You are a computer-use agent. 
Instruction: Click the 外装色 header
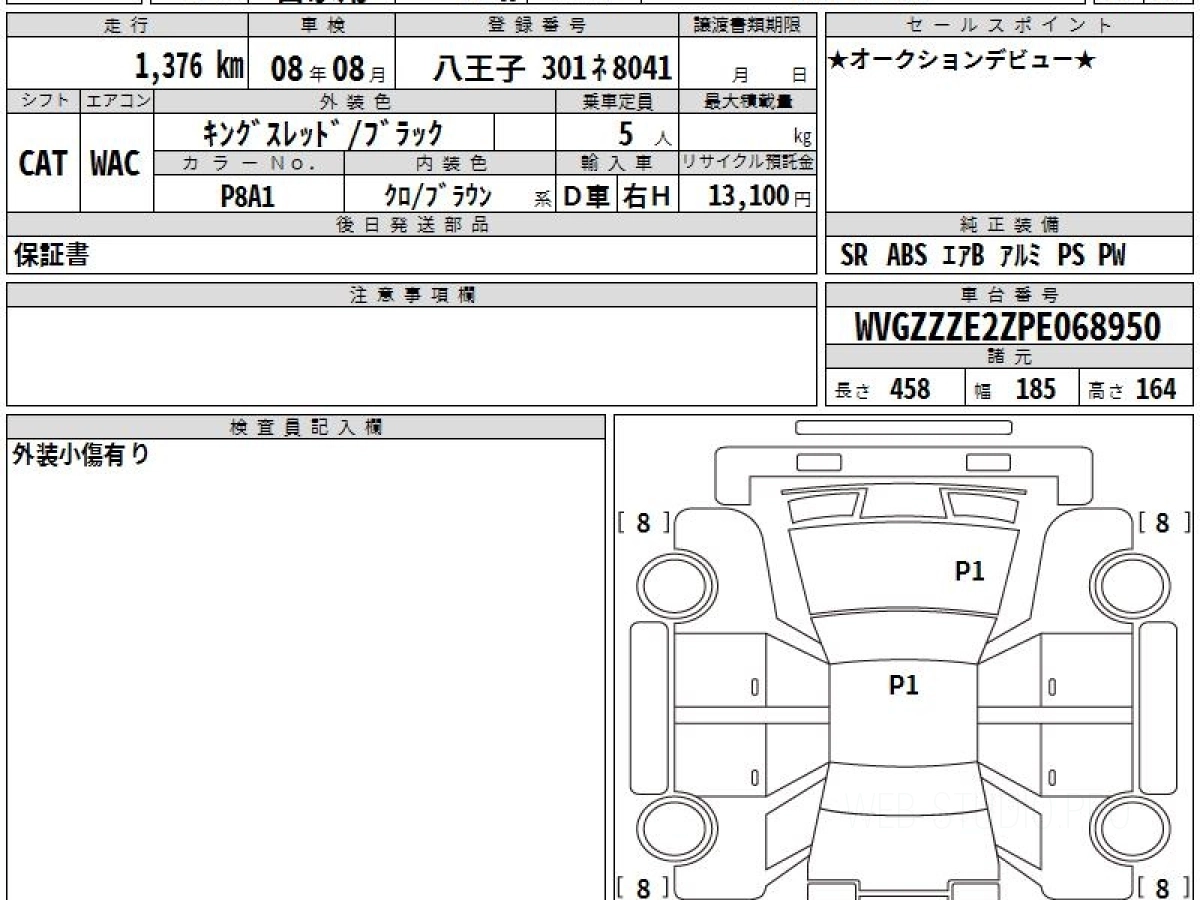[355, 101]
